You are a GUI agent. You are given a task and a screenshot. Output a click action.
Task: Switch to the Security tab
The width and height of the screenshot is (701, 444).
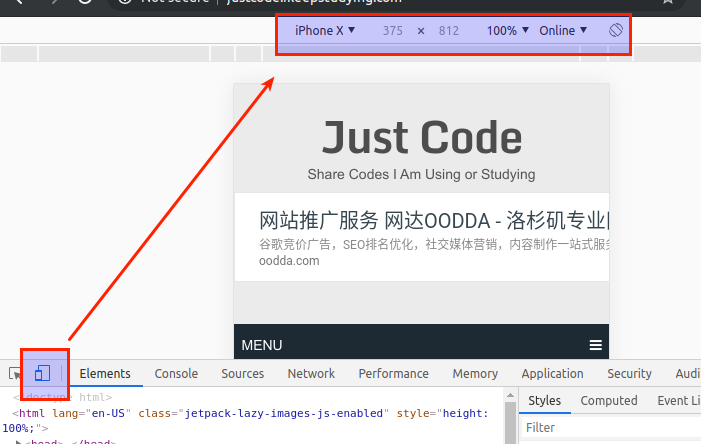[x=629, y=373]
